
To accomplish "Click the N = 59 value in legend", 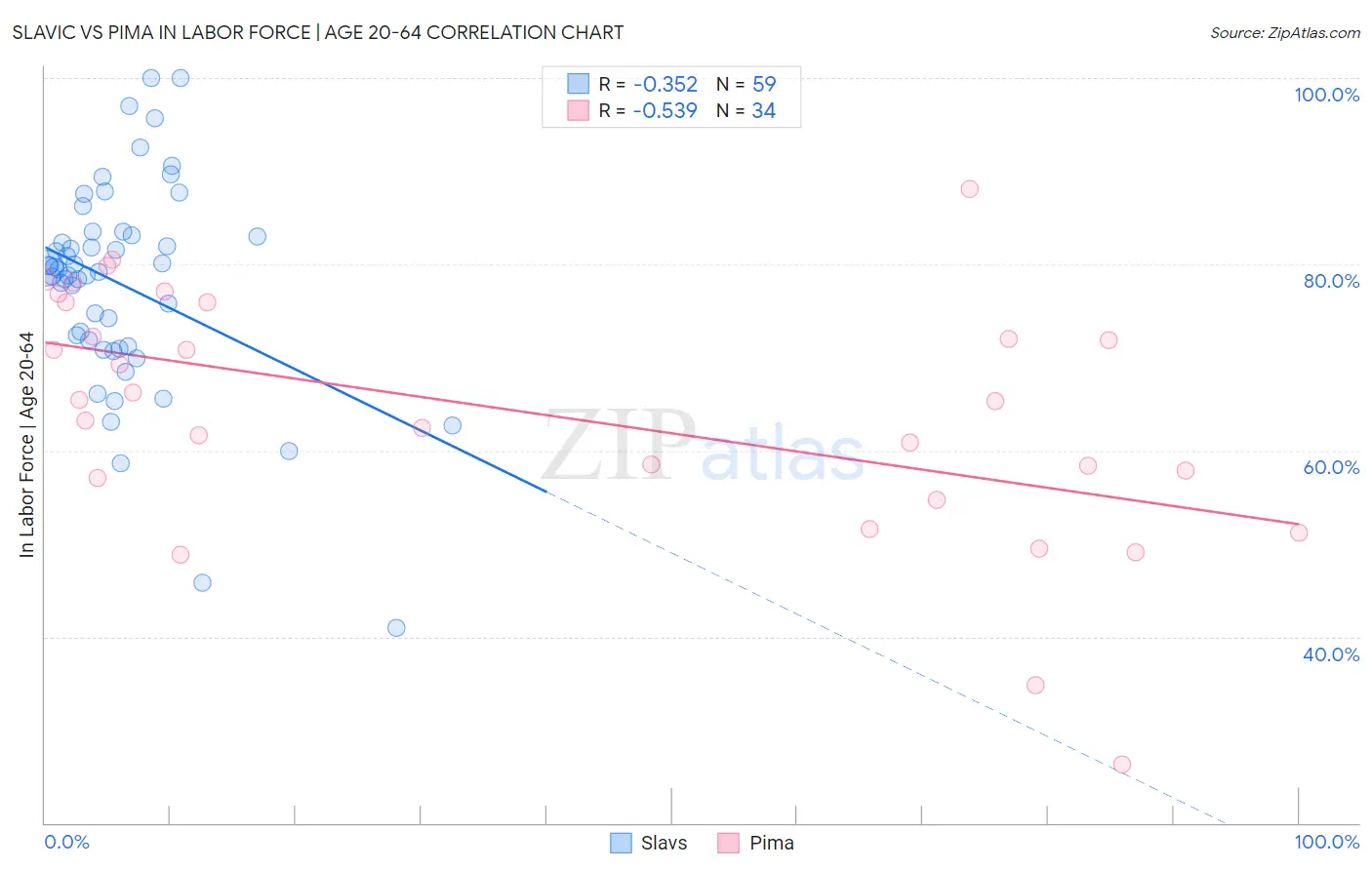I will coord(747,84).
